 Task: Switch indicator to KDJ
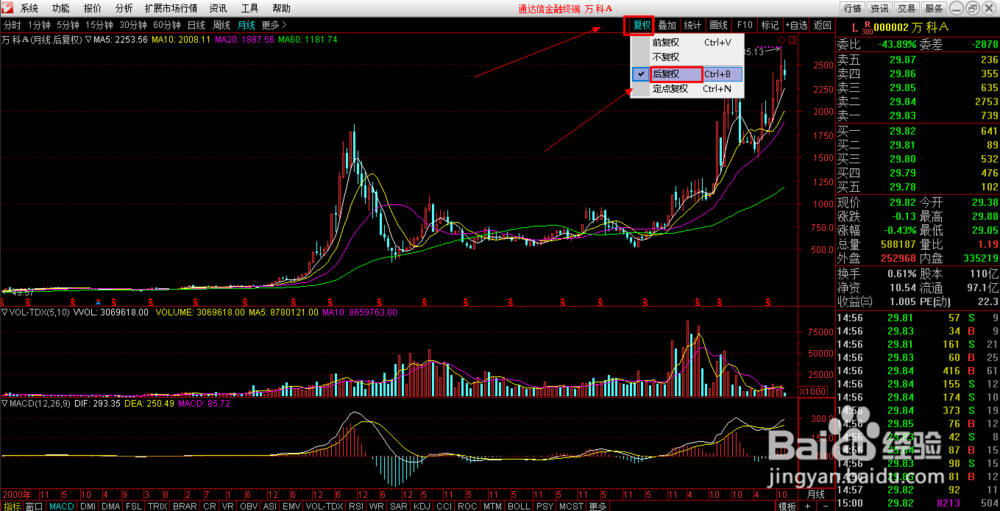pyautogui.click(x=421, y=506)
